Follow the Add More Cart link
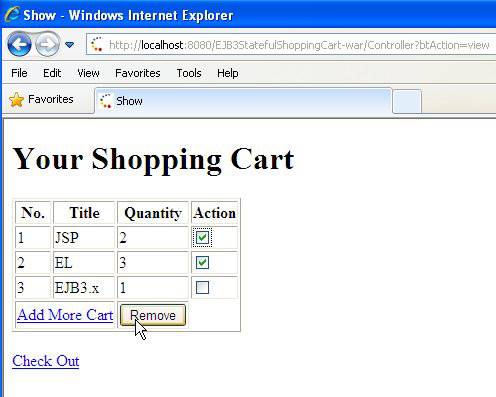The image size is (496, 397). tap(65, 315)
